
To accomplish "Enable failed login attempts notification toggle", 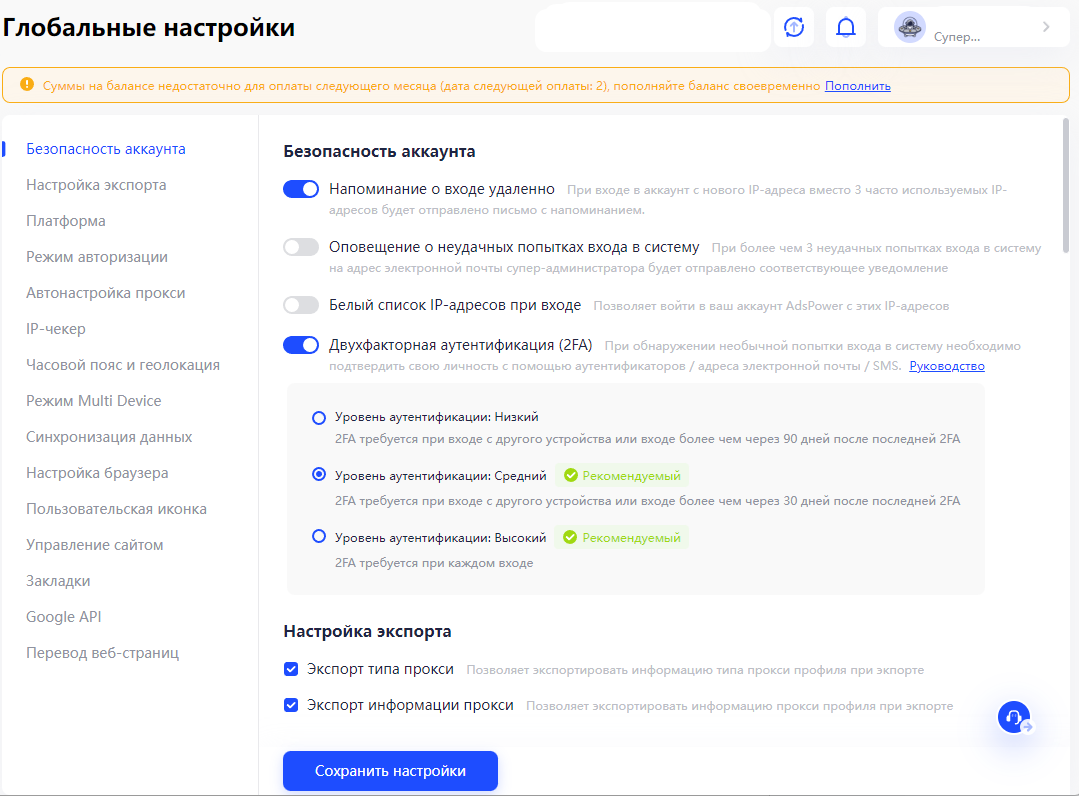I will tap(301, 247).
